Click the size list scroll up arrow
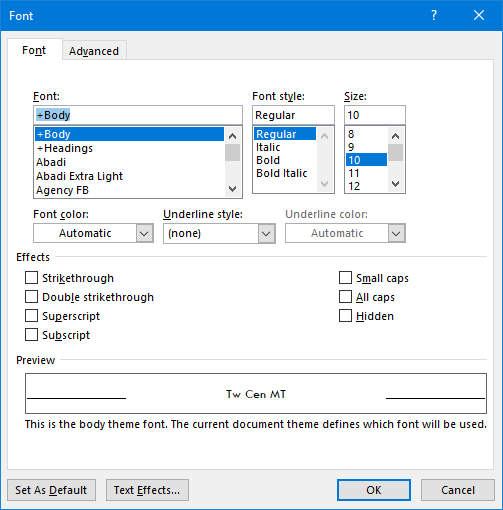 pos(396,136)
